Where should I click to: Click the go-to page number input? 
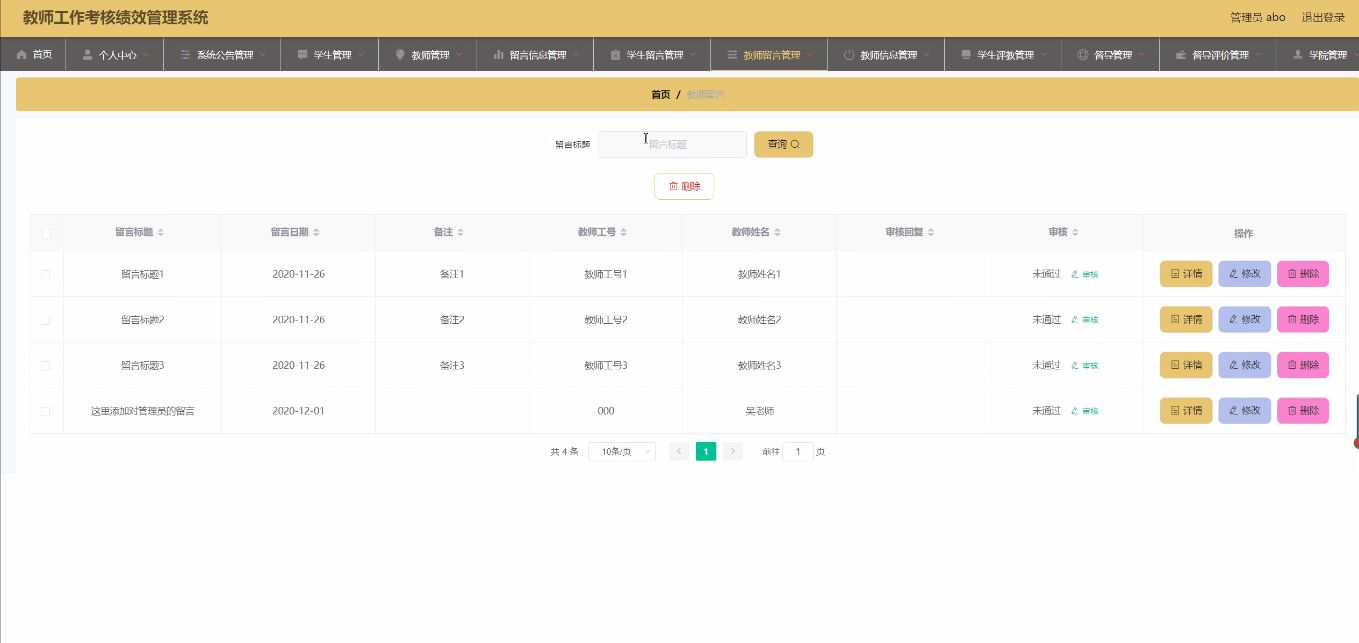[798, 452]
